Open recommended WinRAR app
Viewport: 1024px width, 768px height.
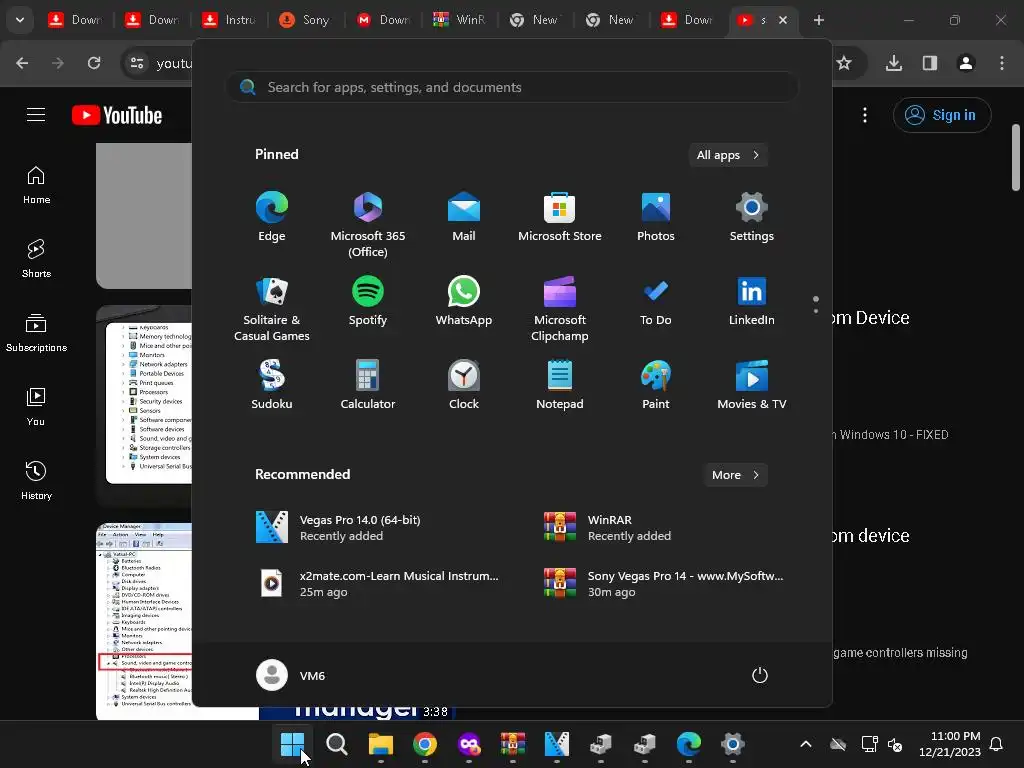[x=607, y=528]
